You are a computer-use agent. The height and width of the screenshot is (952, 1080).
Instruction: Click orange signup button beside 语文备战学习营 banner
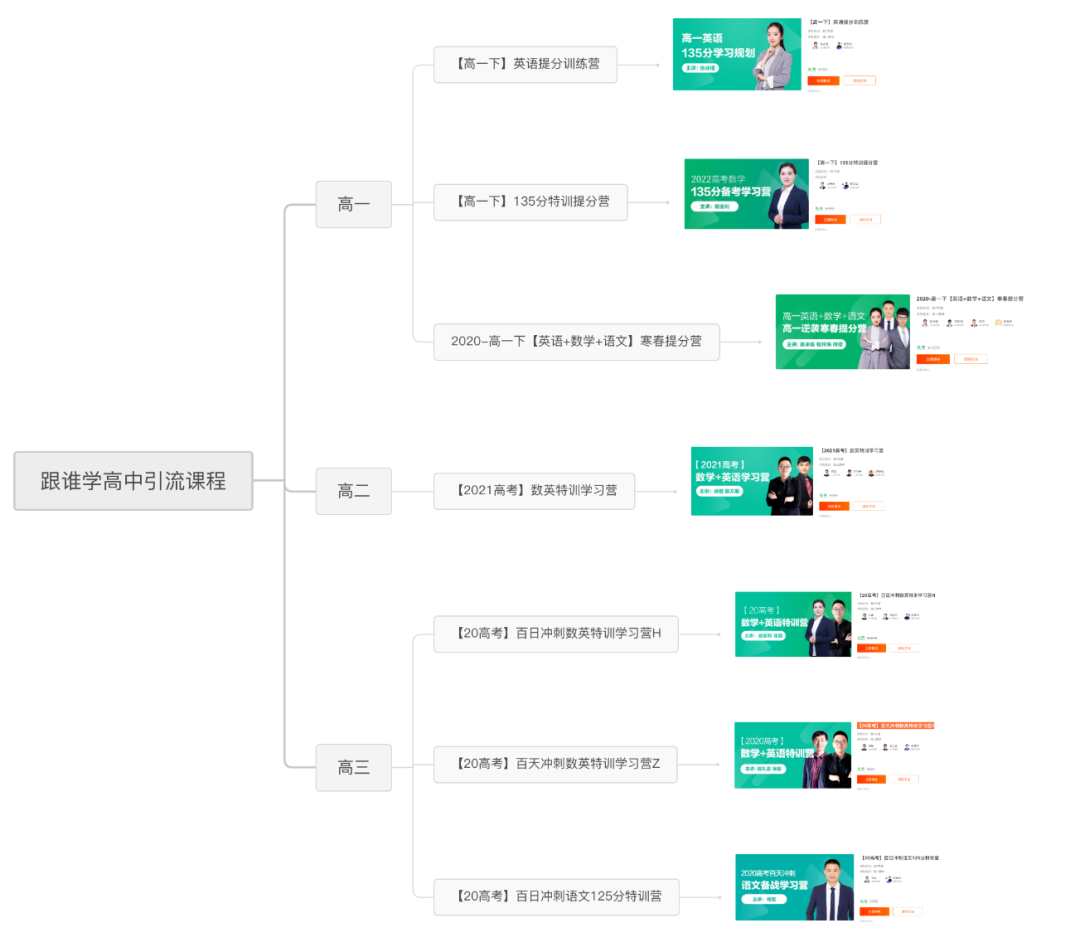pos(875,911)
